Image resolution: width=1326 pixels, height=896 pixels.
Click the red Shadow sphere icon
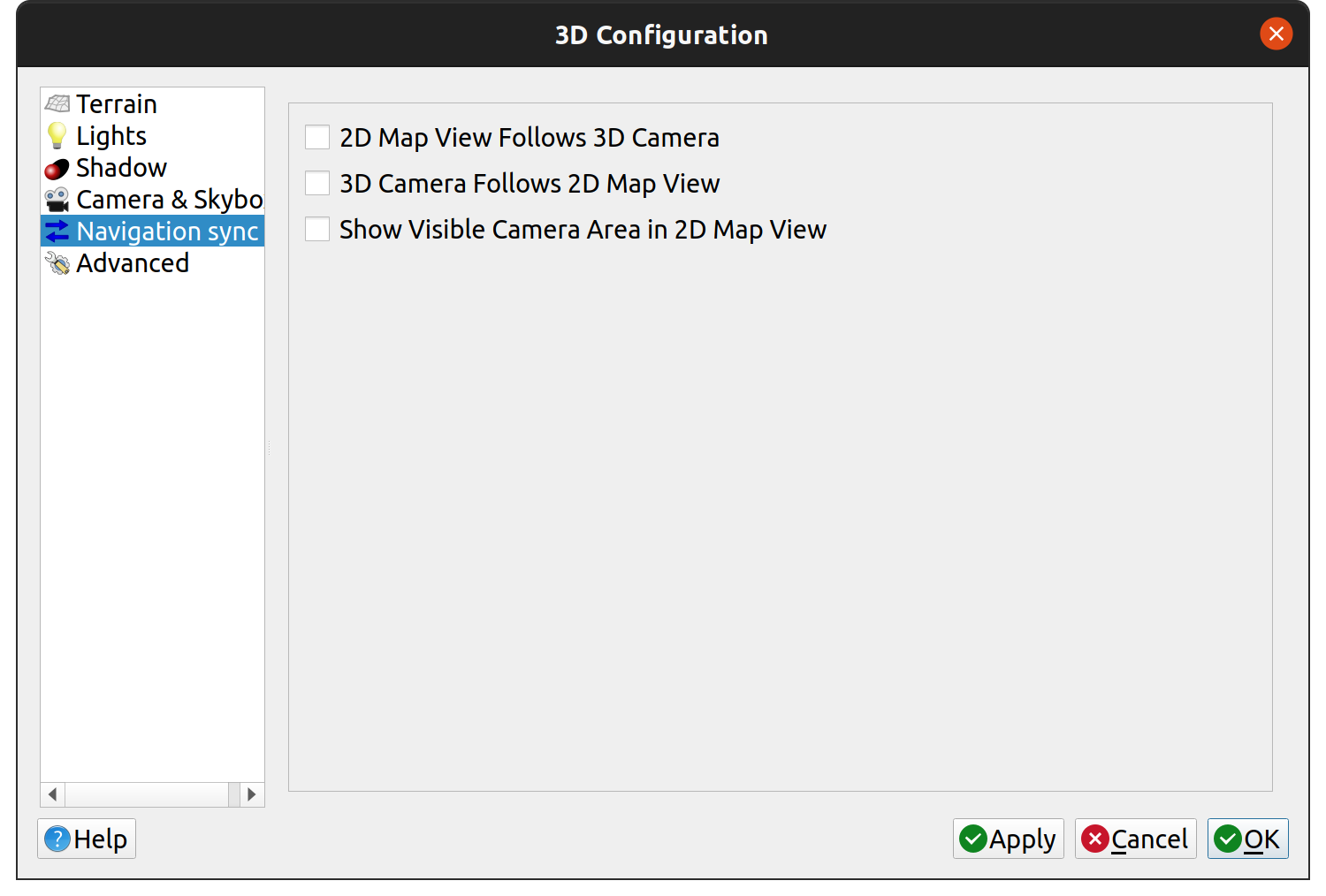pyautogui.click(x=57, y=169)
